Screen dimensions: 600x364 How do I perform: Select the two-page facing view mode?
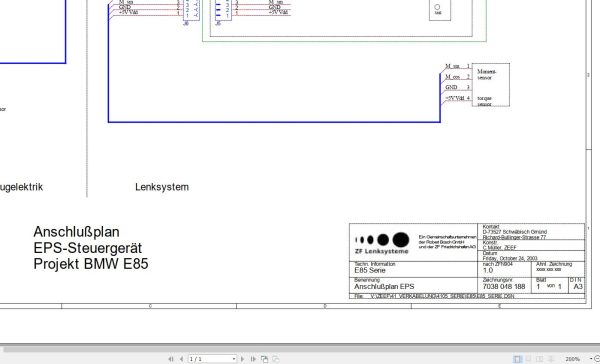coord(540,359)
